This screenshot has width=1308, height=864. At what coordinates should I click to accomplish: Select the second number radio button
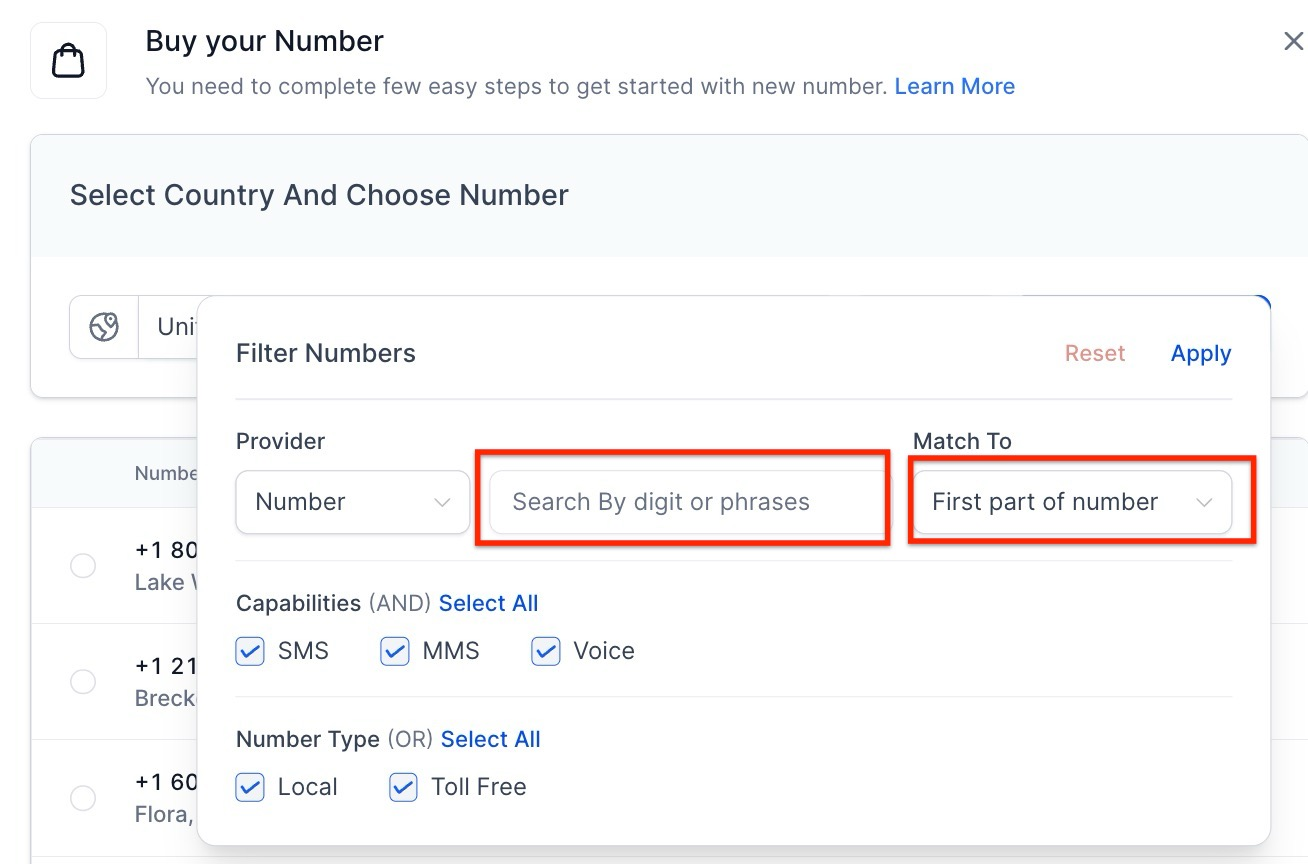(x=83, y=682)
